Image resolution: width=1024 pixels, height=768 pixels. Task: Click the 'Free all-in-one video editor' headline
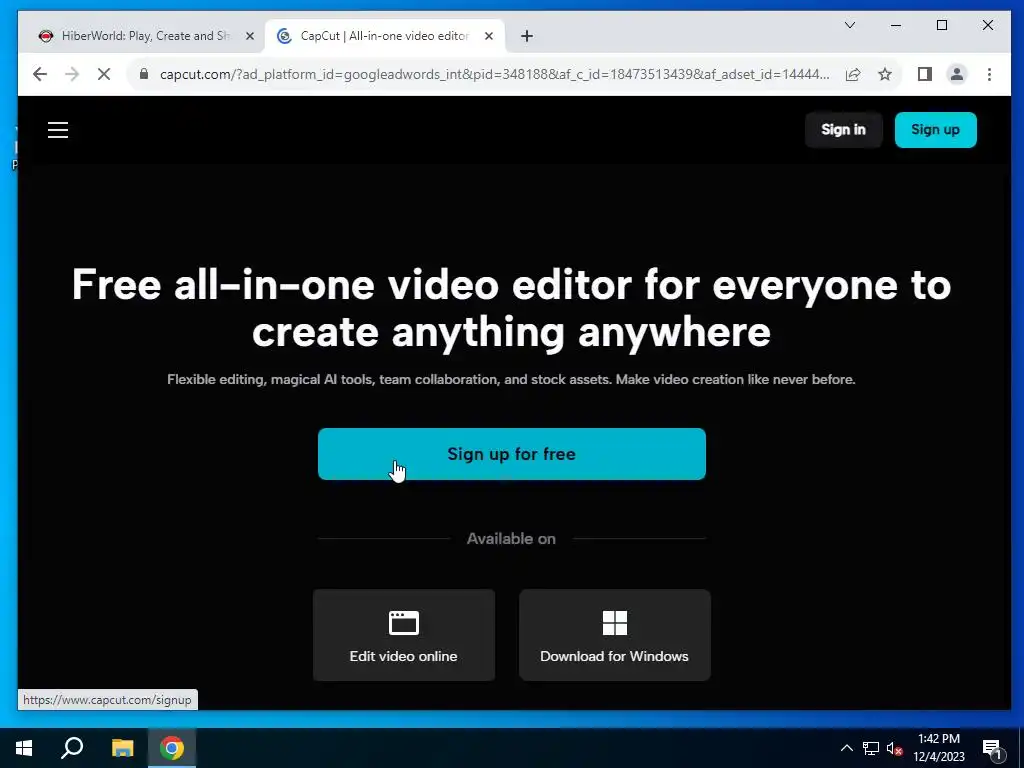[x=511, y=308]
